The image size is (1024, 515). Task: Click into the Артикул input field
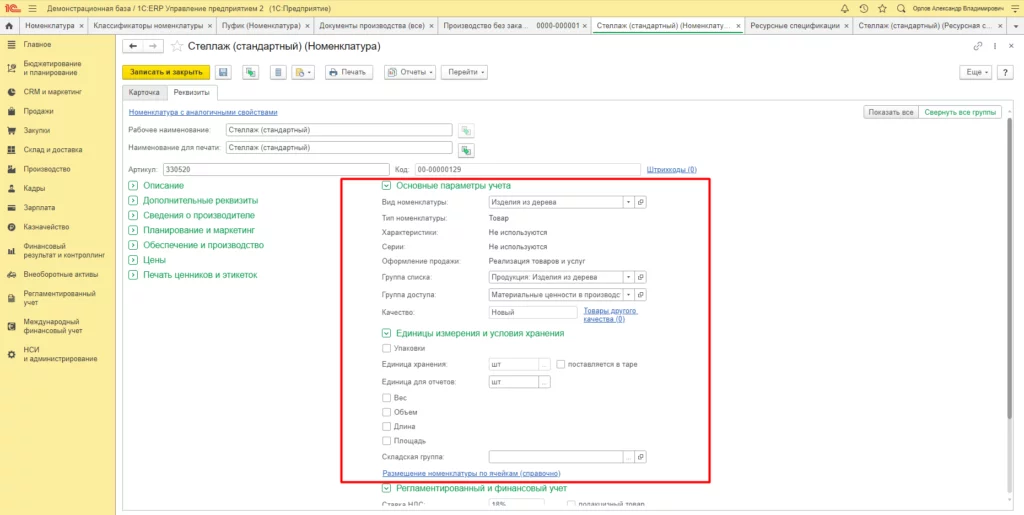click(275, 170)
